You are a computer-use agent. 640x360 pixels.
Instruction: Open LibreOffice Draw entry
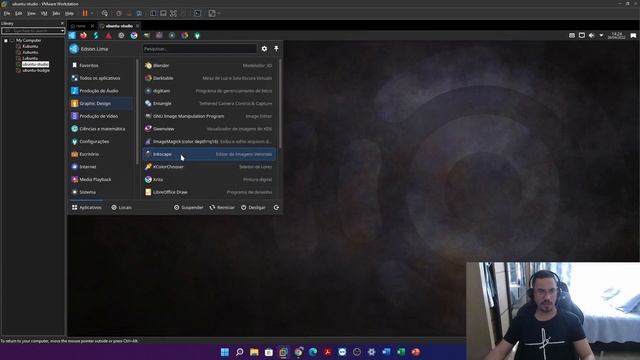[209, 192]
